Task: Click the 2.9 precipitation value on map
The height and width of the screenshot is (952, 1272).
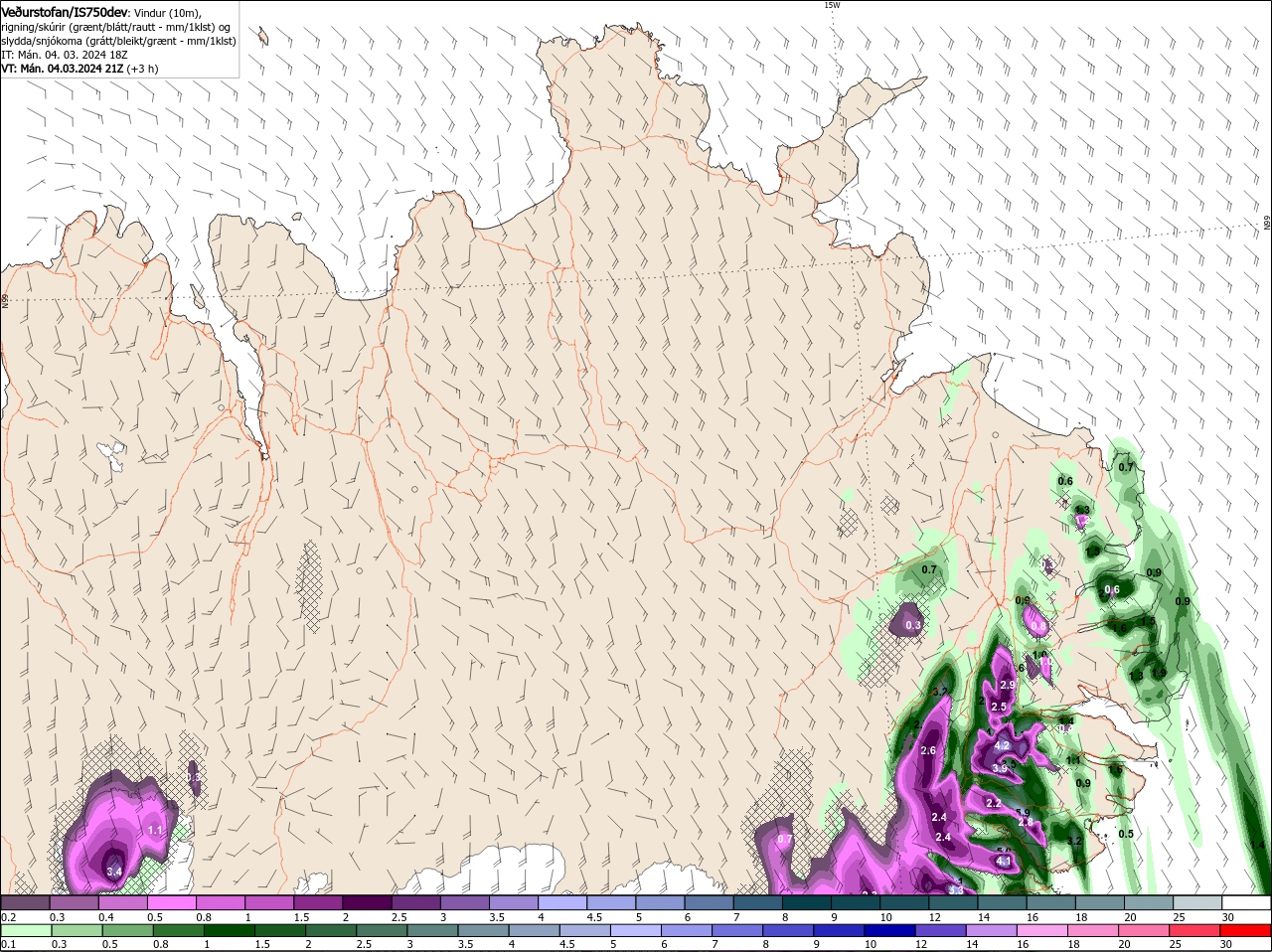Action: (1008, 685)
